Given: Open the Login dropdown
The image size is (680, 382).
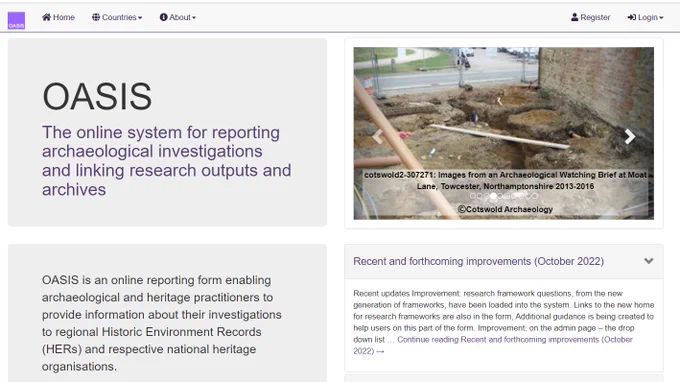Looking at the screenshot, I should coord(645,17).
